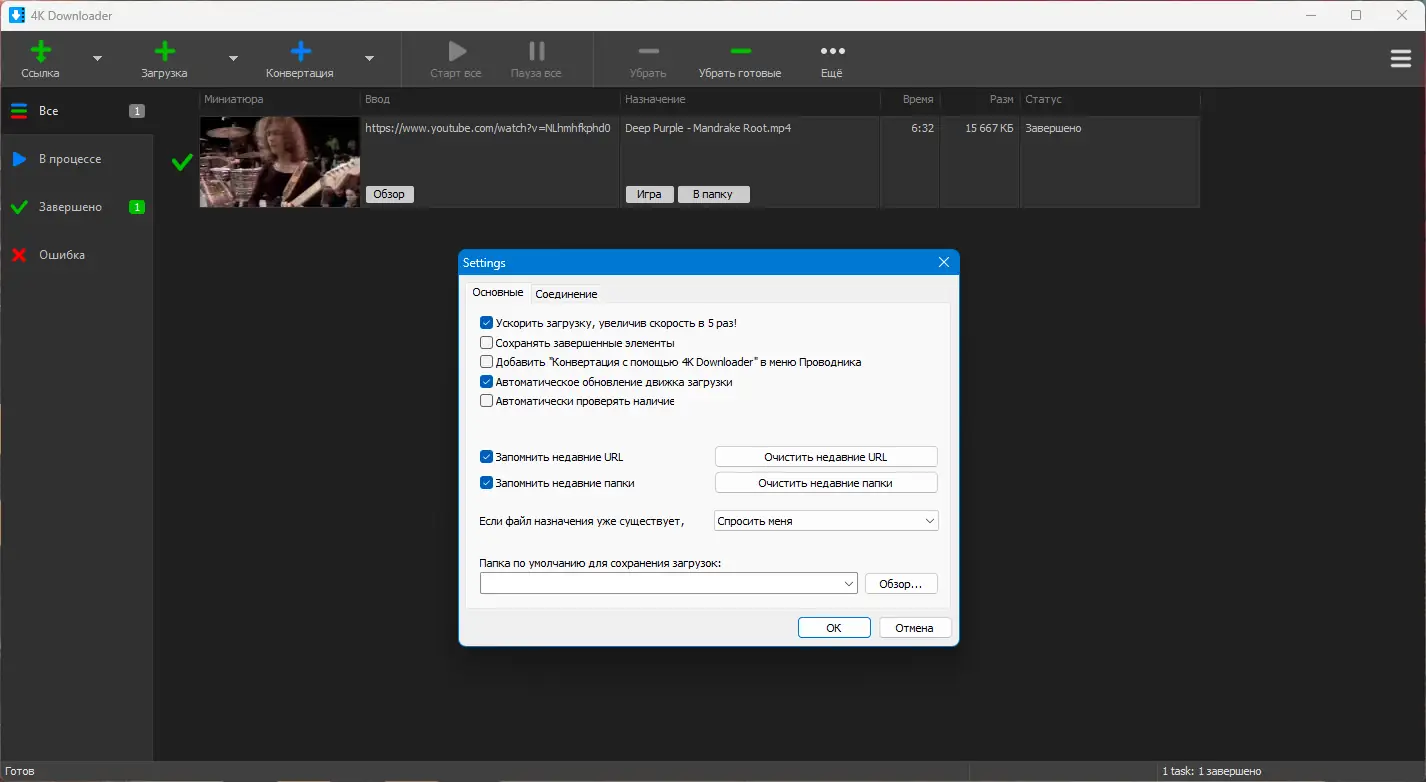The width and height of the screenshot is (1426, 782).
Task: Click the Готов status bar text
Action: pyautogui.click(x=20, y=772)
